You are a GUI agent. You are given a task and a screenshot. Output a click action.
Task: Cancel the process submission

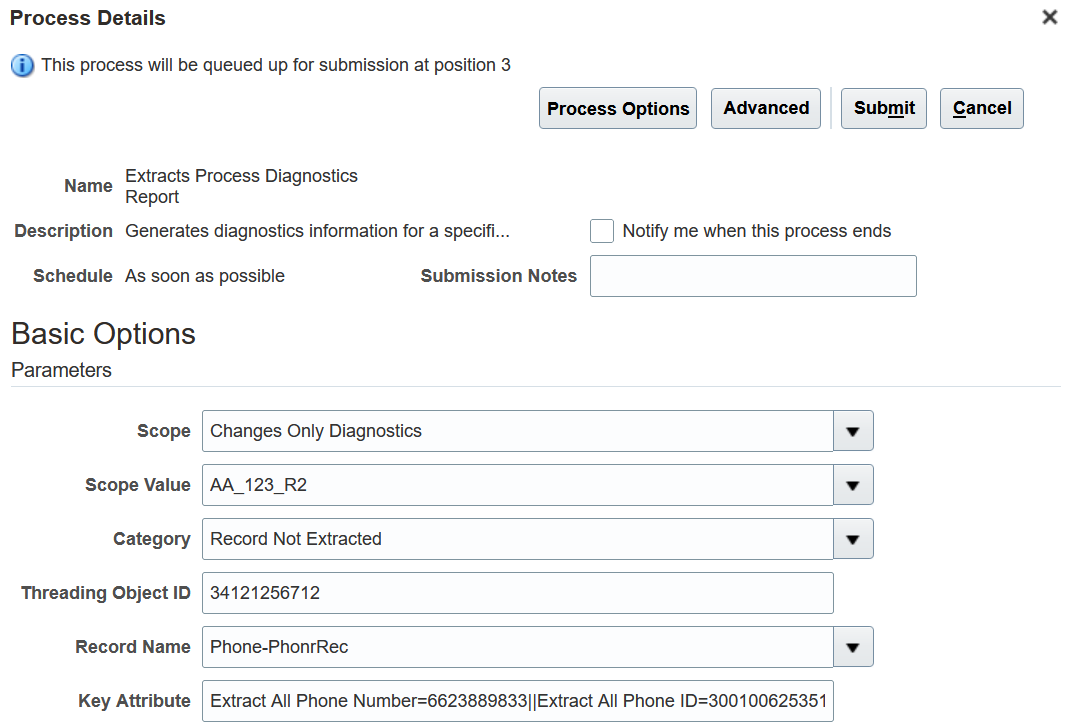981,108
